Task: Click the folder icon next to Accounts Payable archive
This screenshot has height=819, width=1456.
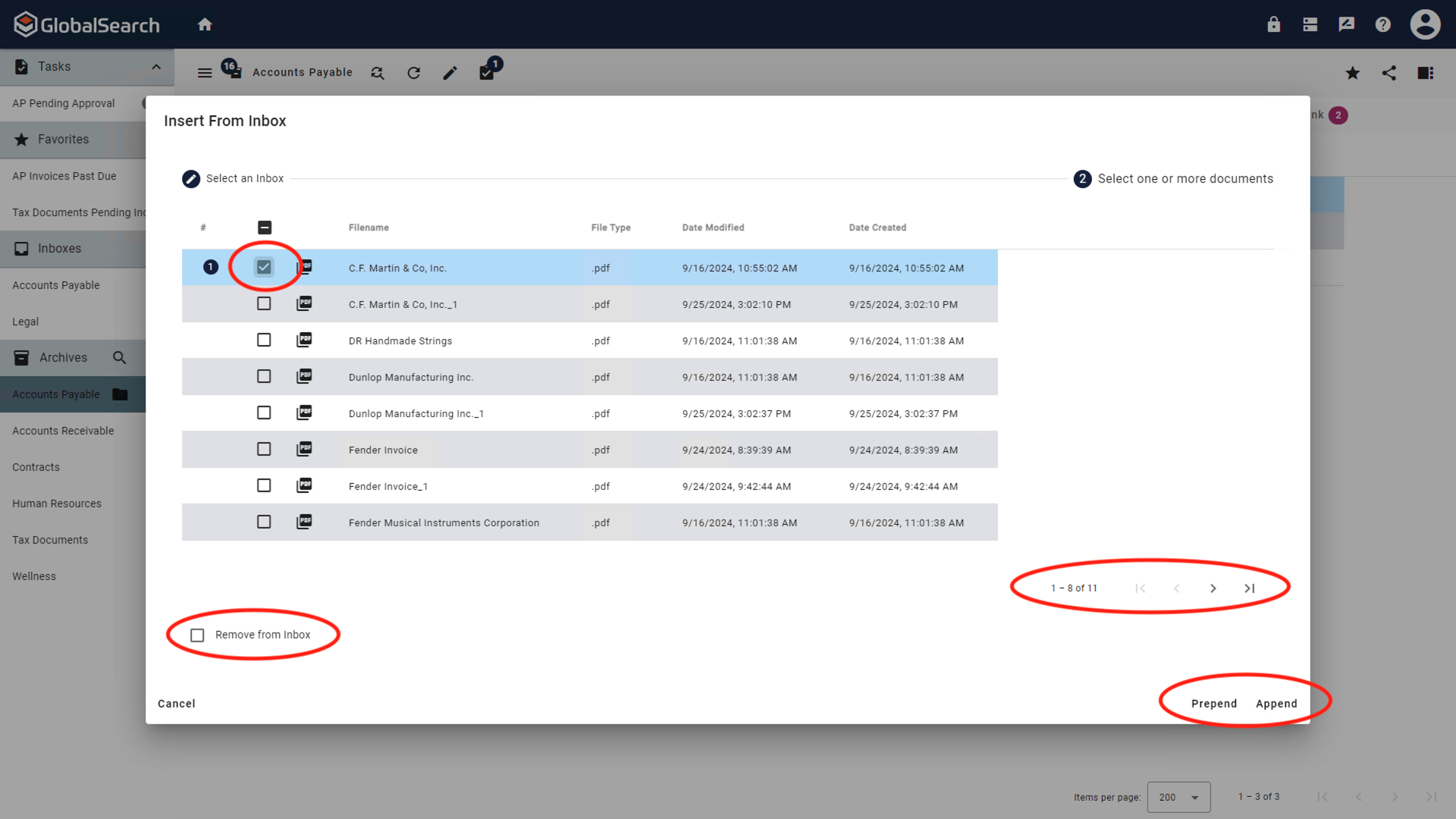Action: (120, 394)
